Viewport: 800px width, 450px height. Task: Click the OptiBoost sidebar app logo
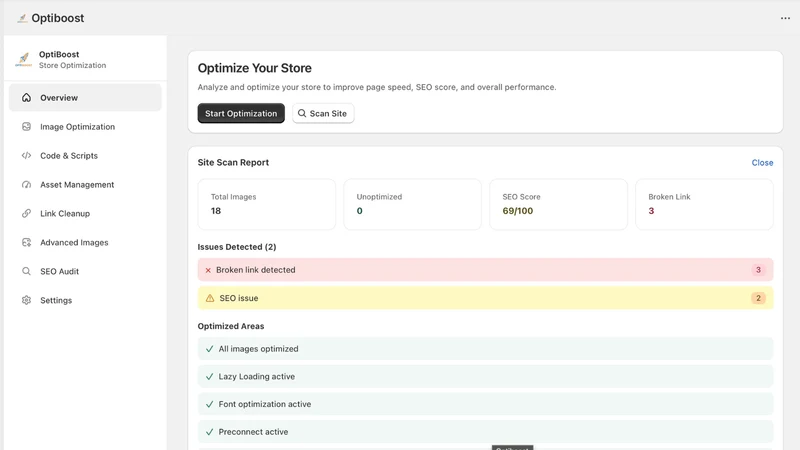(23, 59)
